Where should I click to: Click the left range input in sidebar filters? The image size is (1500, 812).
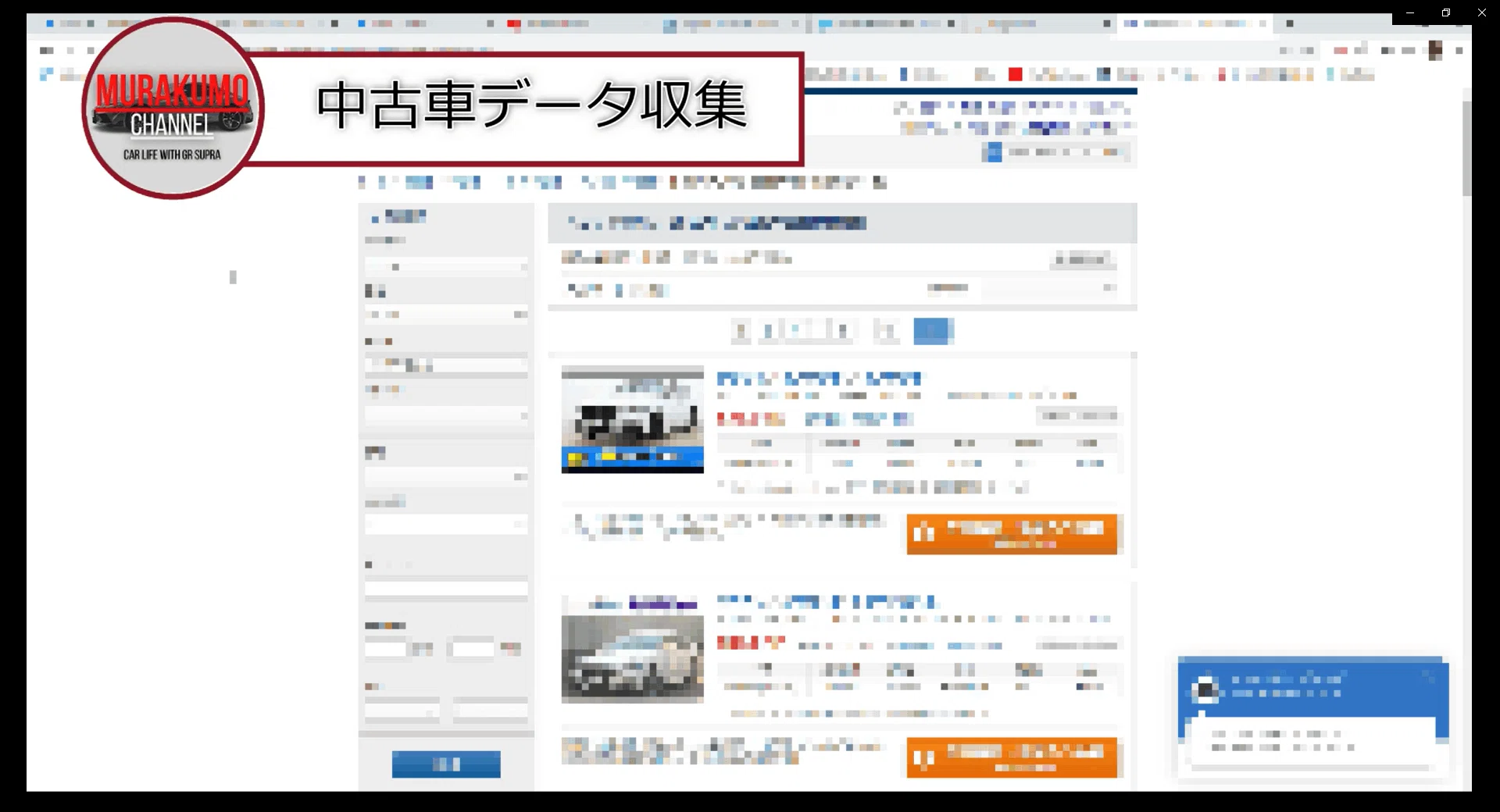(x=386, y=648)
